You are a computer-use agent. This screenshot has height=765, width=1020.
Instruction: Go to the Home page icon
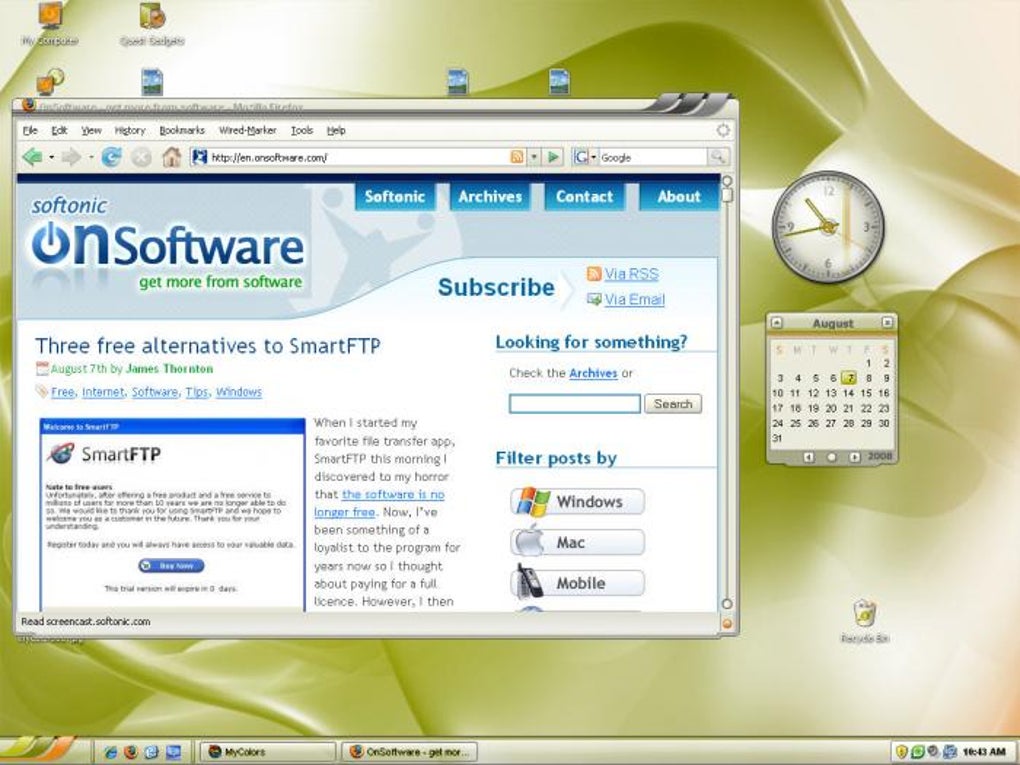click(x=171, y=157)
